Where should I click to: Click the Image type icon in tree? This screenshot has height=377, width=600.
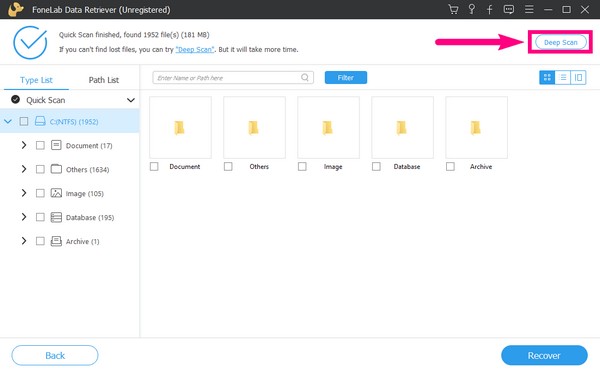pyautogui.click(x=56, y=193)
